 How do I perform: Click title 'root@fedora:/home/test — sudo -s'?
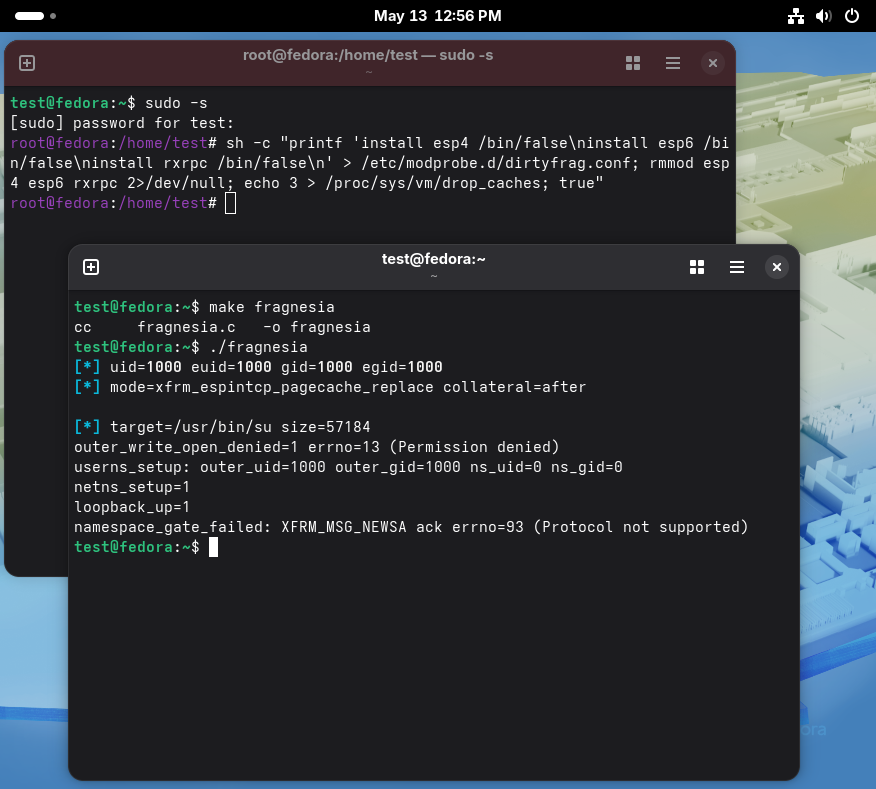[368, 55]
